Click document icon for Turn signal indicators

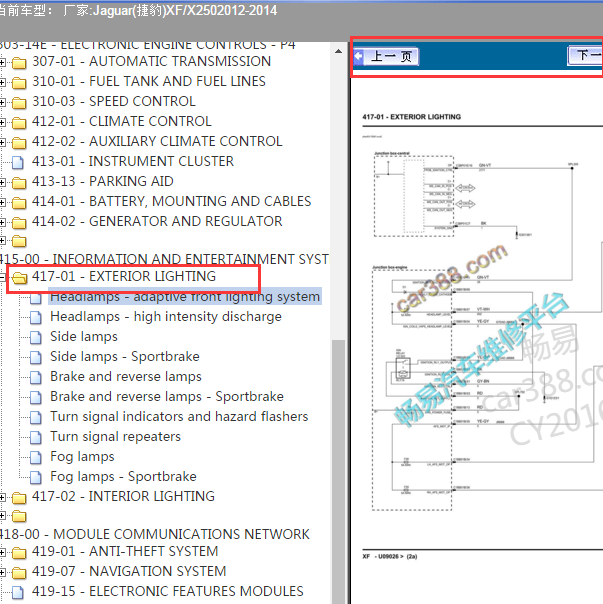coord(36,418)
